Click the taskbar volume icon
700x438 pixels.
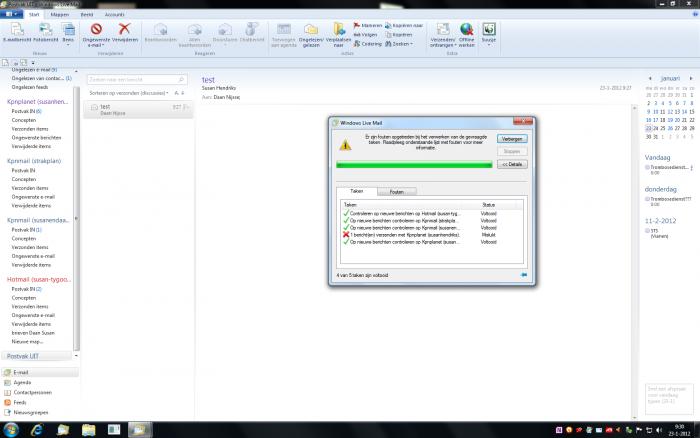[x=658, y=430]
